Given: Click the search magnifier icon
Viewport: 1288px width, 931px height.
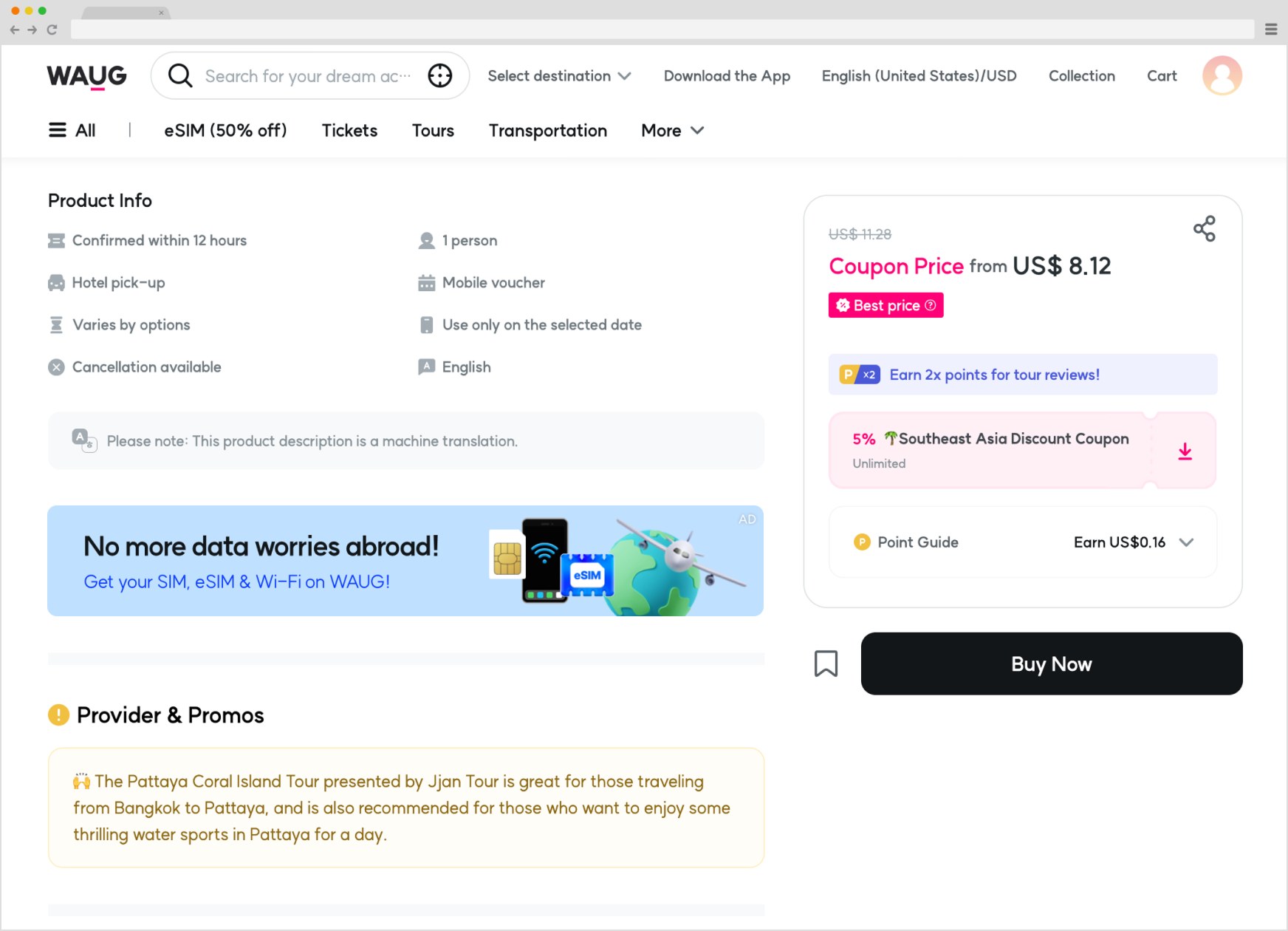Looking at the screenshot, I should coord(180,75).
